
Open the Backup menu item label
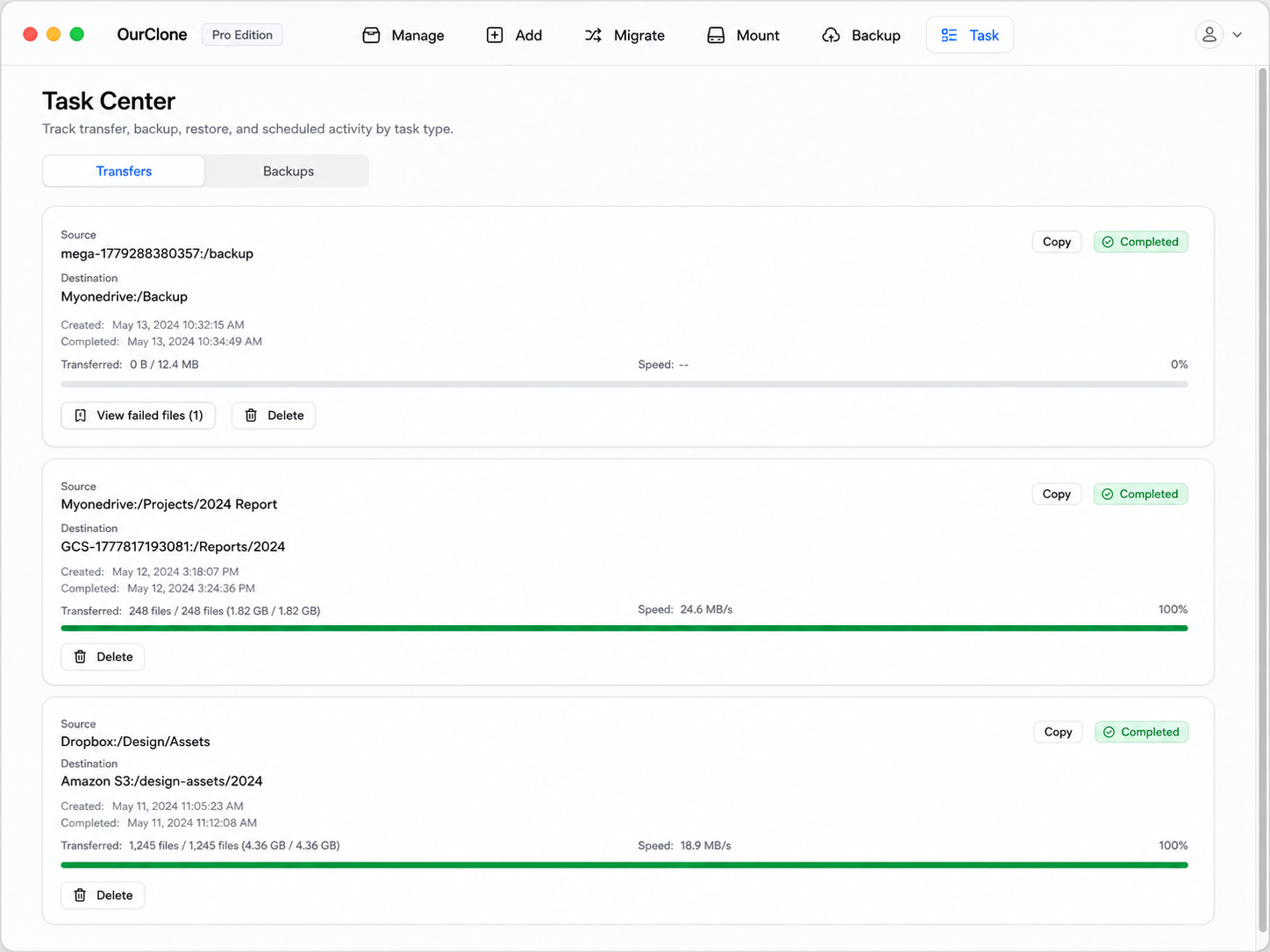(x=876, y=35)
